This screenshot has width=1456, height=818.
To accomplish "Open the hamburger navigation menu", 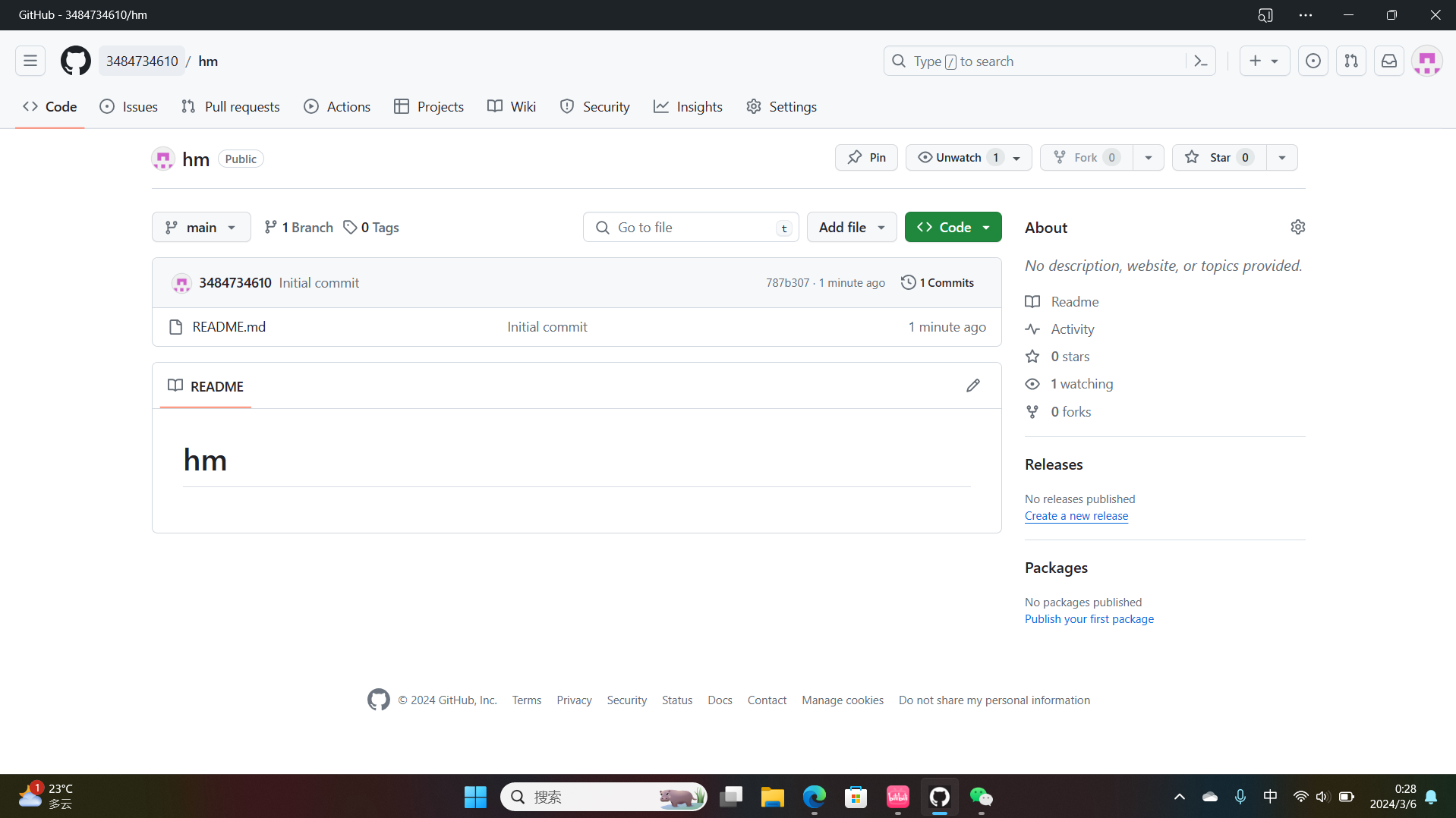I will click(x=30, y=61).
